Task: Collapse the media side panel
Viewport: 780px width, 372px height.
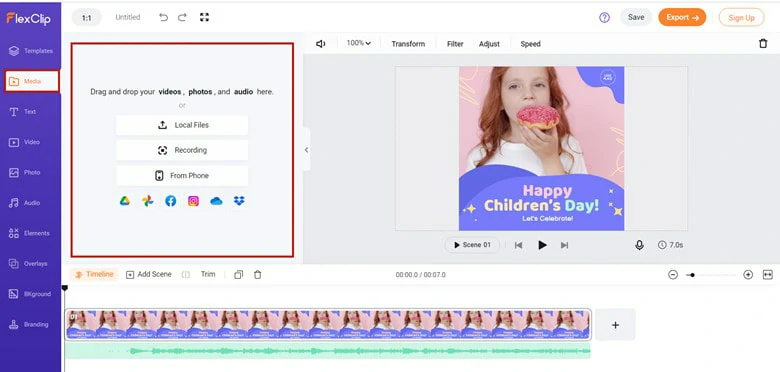Action: coord(306,150)
